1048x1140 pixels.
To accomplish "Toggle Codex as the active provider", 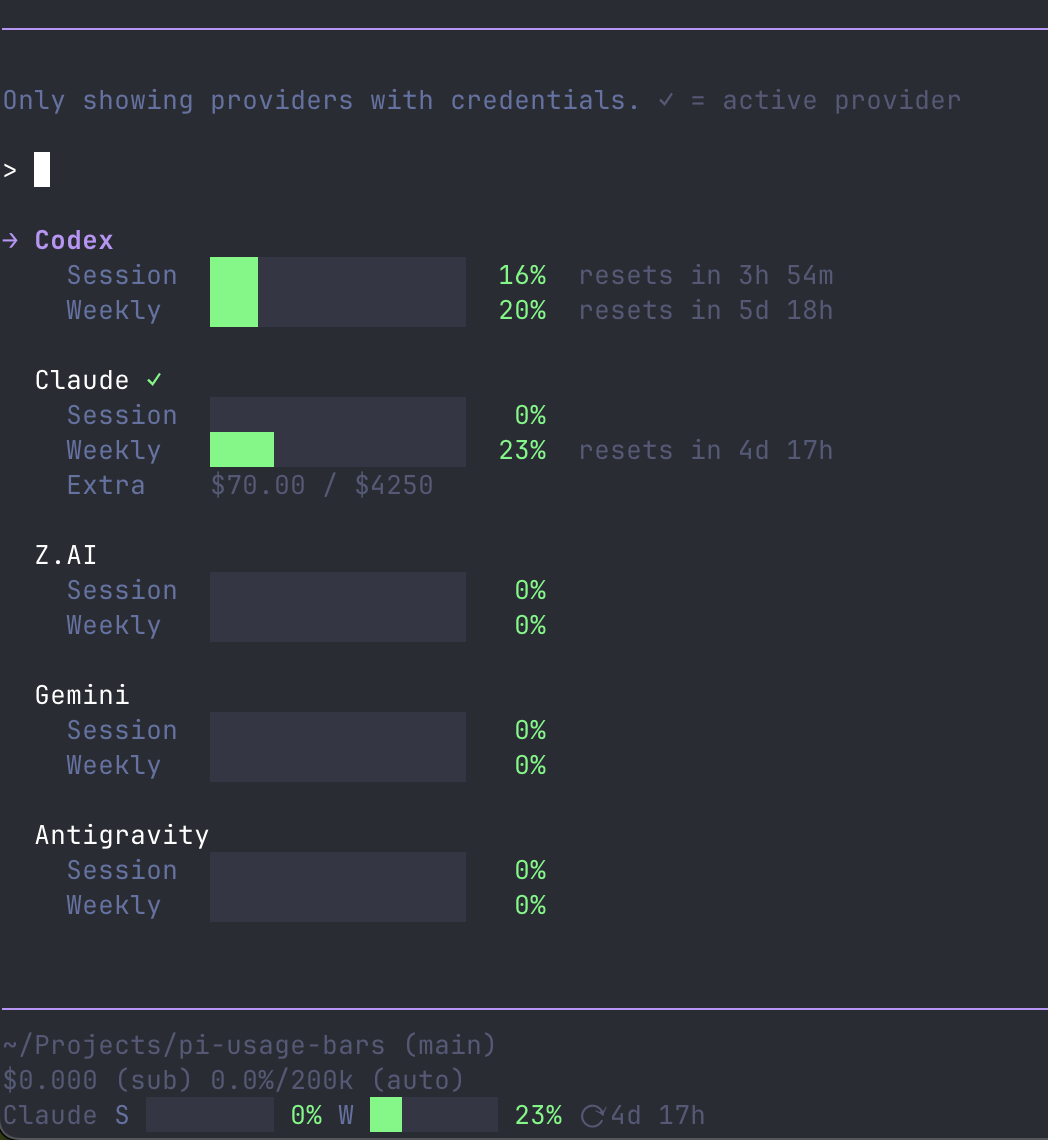I will pyautogui.click(x=74, y=240).
